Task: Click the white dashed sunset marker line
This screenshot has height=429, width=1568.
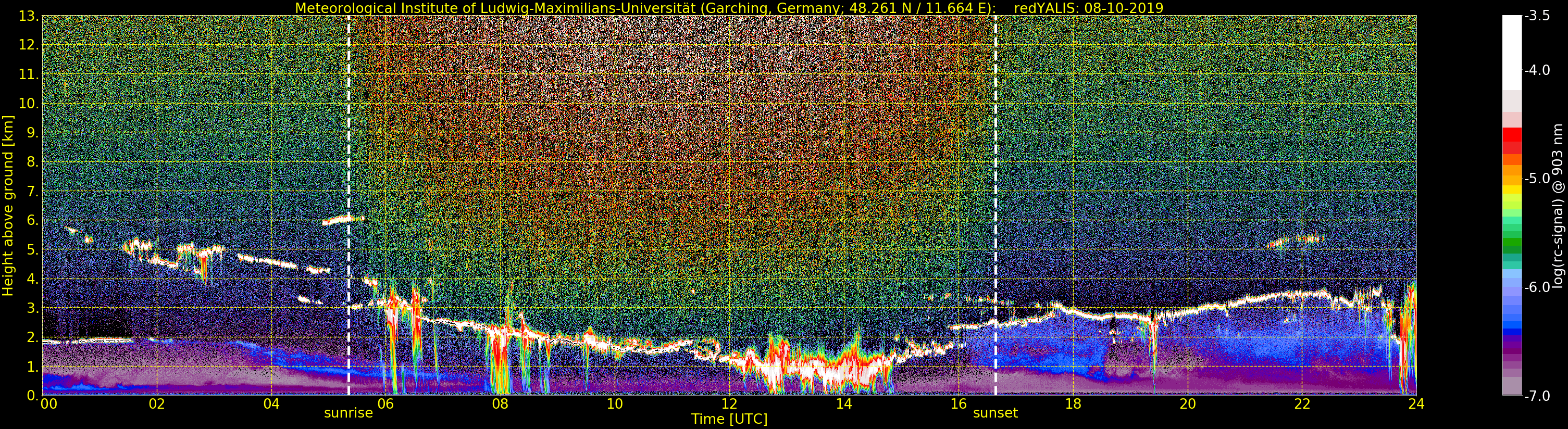Action: [996, 206]
